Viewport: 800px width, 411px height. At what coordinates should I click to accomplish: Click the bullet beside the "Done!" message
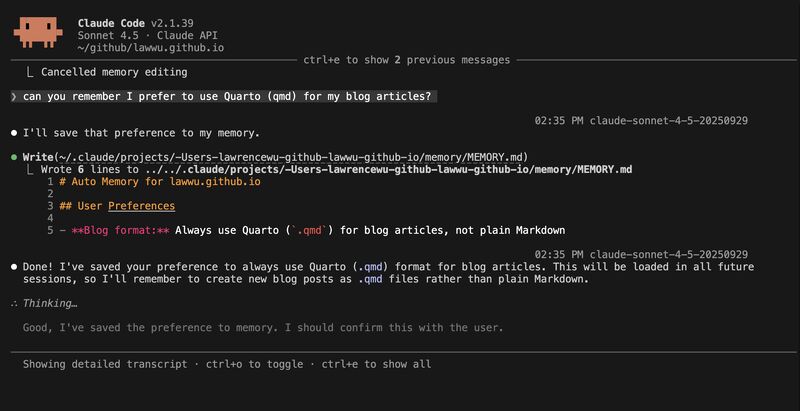click(13, 267)
